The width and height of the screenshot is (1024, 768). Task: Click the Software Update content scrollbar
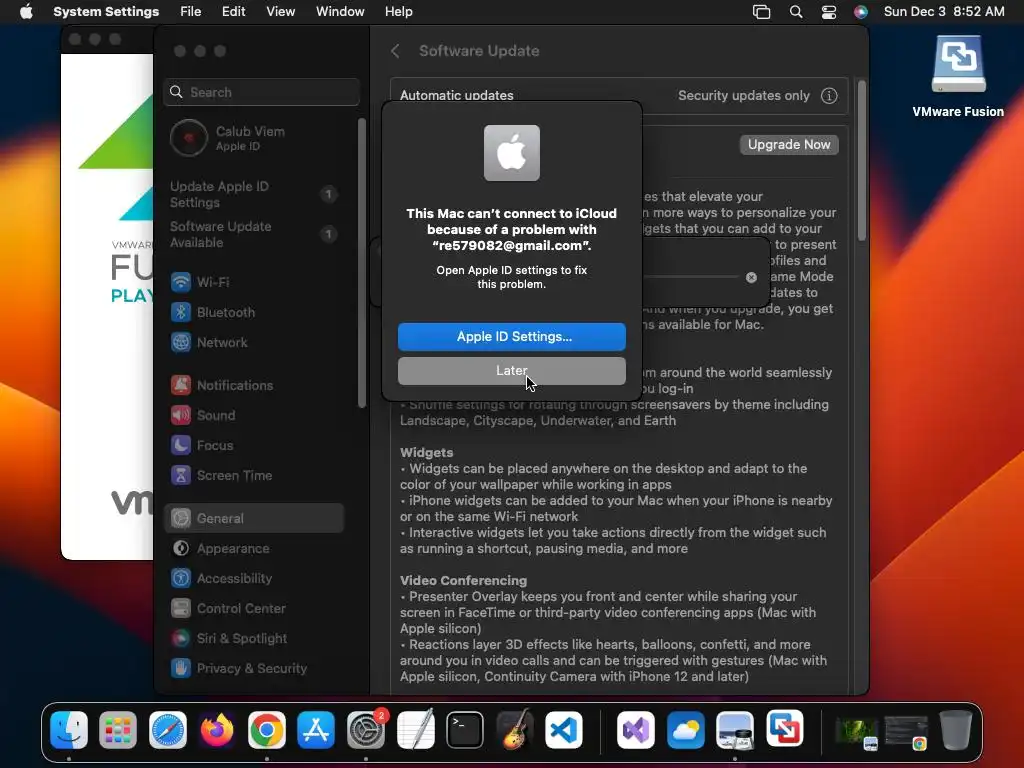click(x=862, y=161)
